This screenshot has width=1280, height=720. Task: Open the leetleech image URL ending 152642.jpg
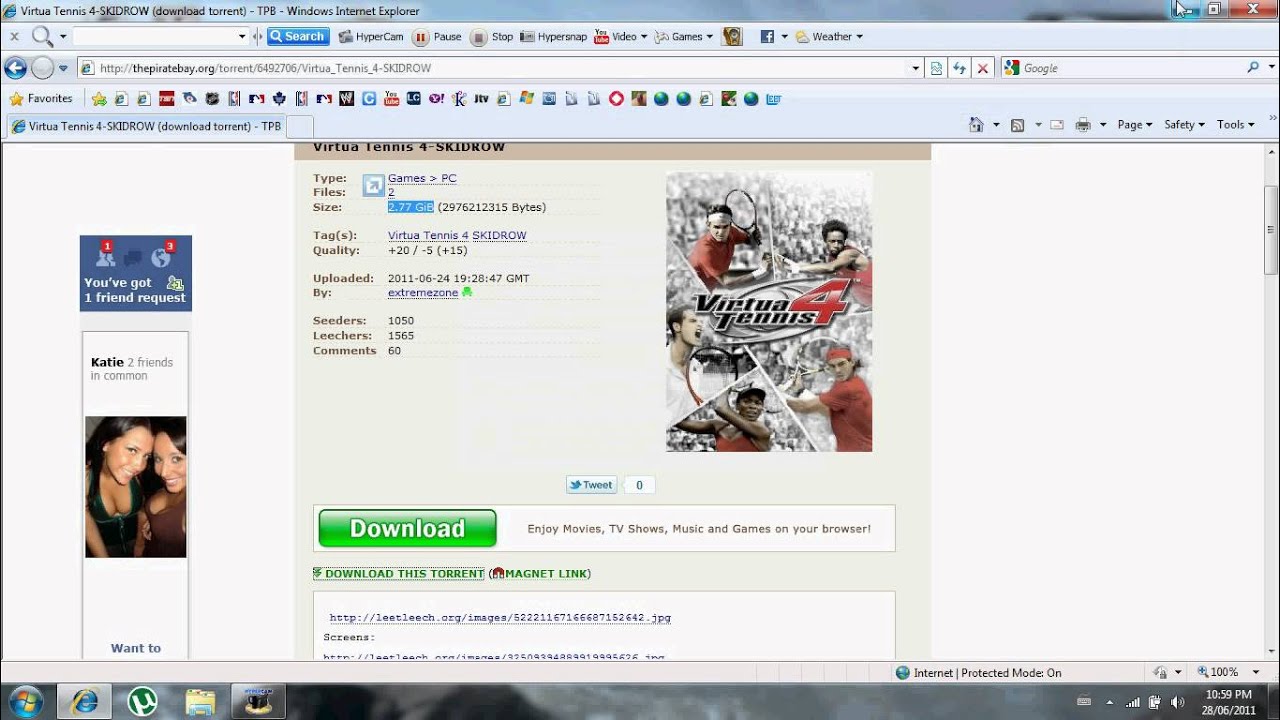(500, 618)
